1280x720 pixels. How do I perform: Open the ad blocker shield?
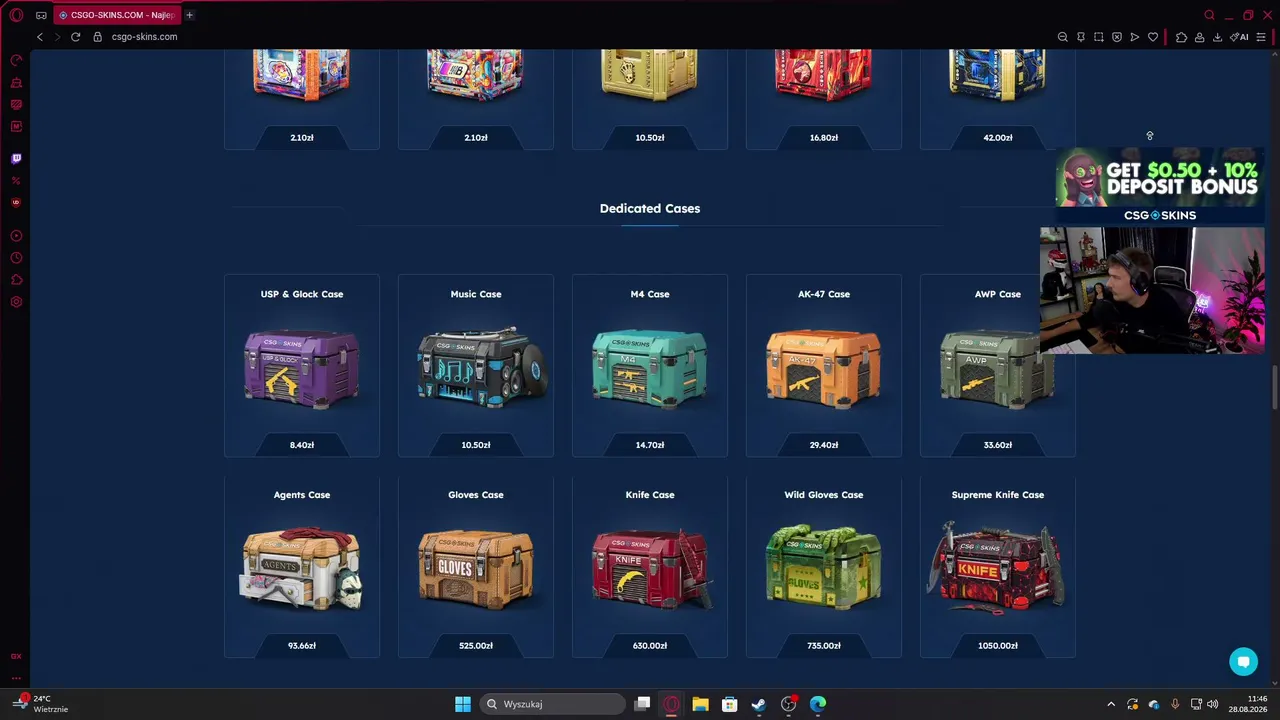(1117, 37)
